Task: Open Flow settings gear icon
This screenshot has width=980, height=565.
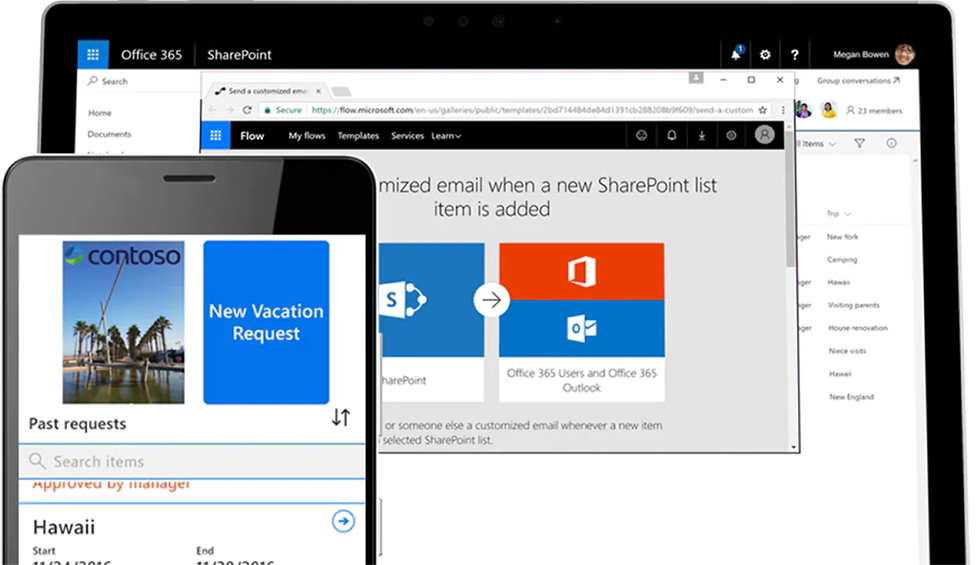Action: pyautogui.click(x=731, y=135)
